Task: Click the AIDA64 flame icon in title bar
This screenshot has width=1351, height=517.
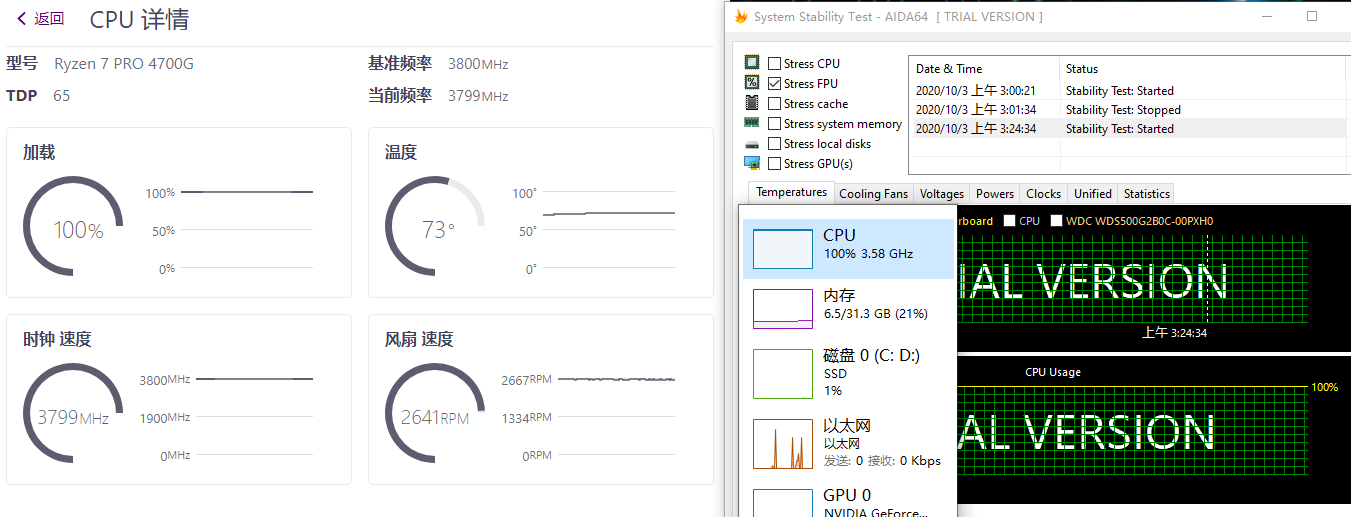Action: tap(741, 17)
